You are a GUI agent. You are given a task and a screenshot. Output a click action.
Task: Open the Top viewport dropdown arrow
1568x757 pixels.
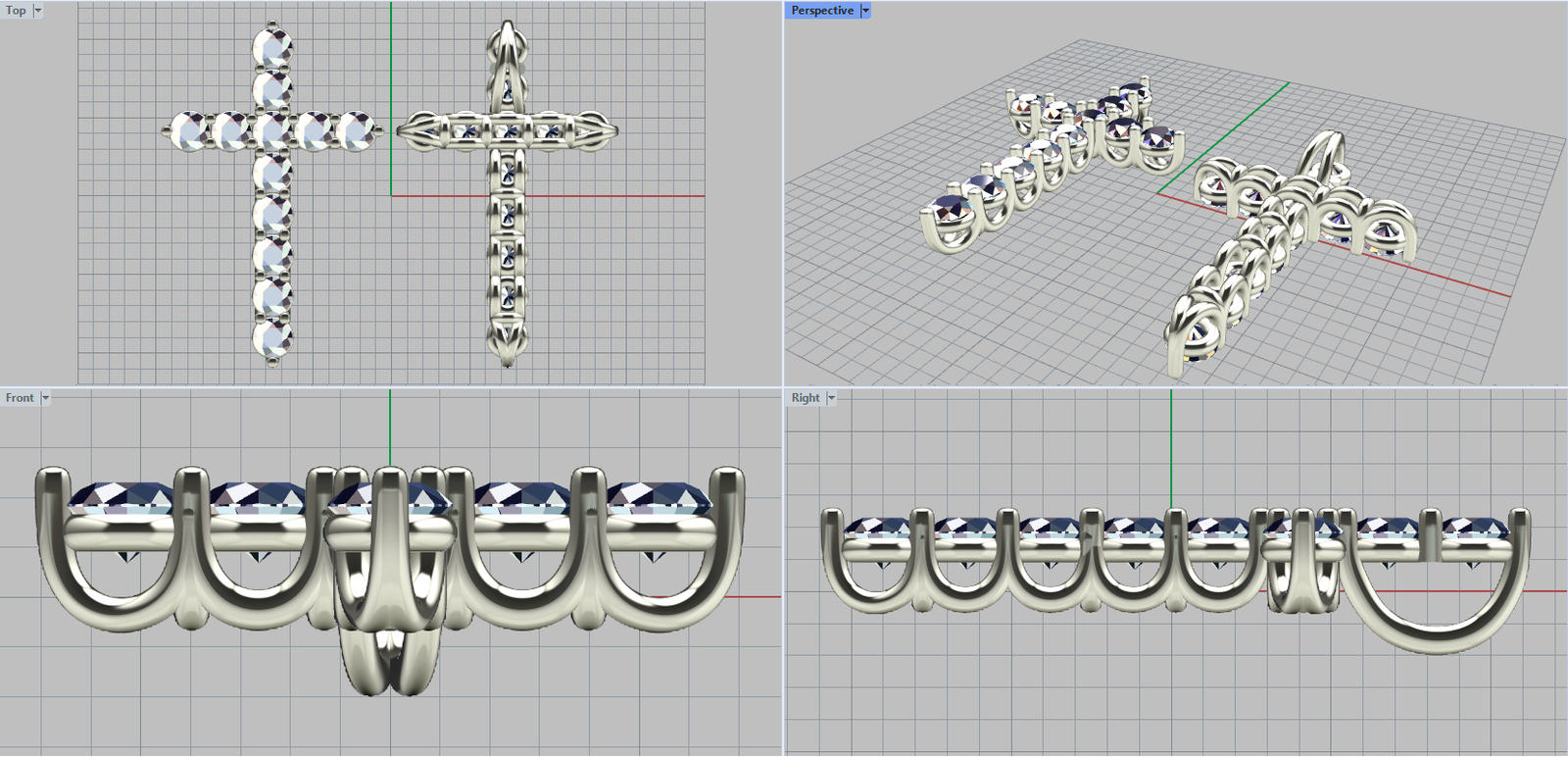pos(38,11)
